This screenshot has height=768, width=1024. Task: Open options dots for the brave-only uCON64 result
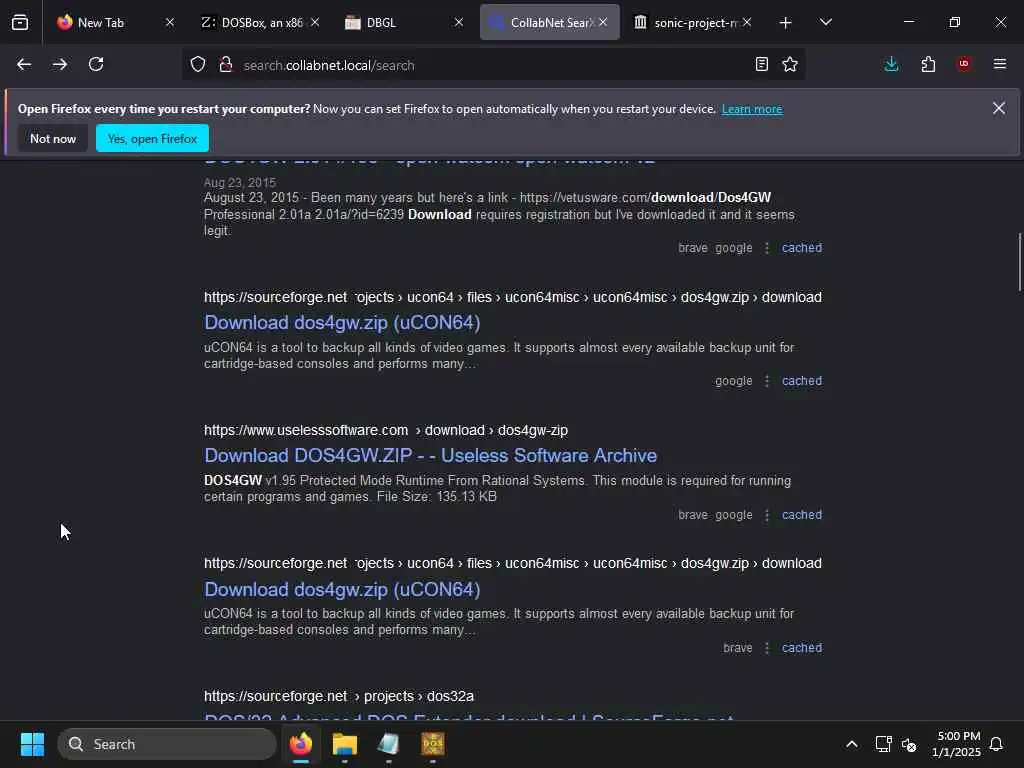pos(767,648)
